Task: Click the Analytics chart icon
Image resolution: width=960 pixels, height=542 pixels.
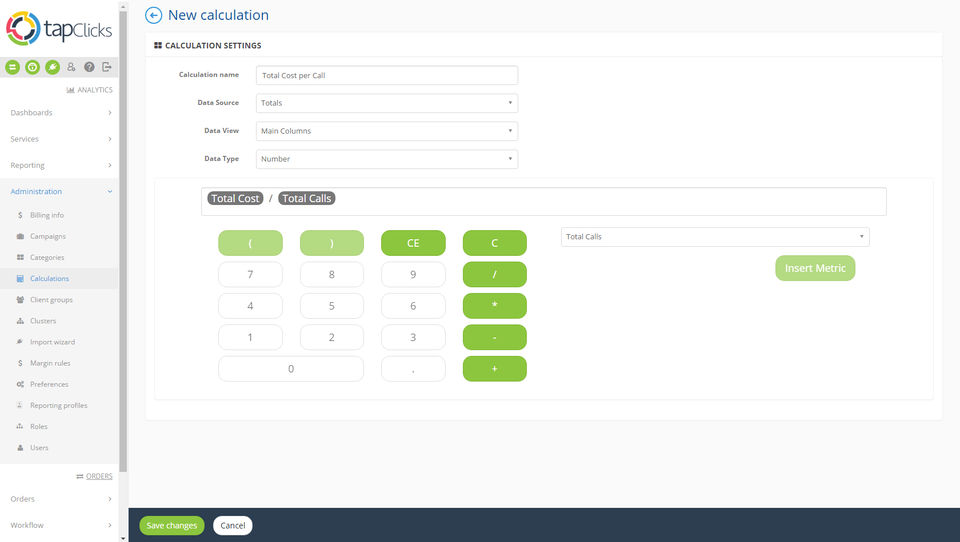Action: (x=70, y=90)
